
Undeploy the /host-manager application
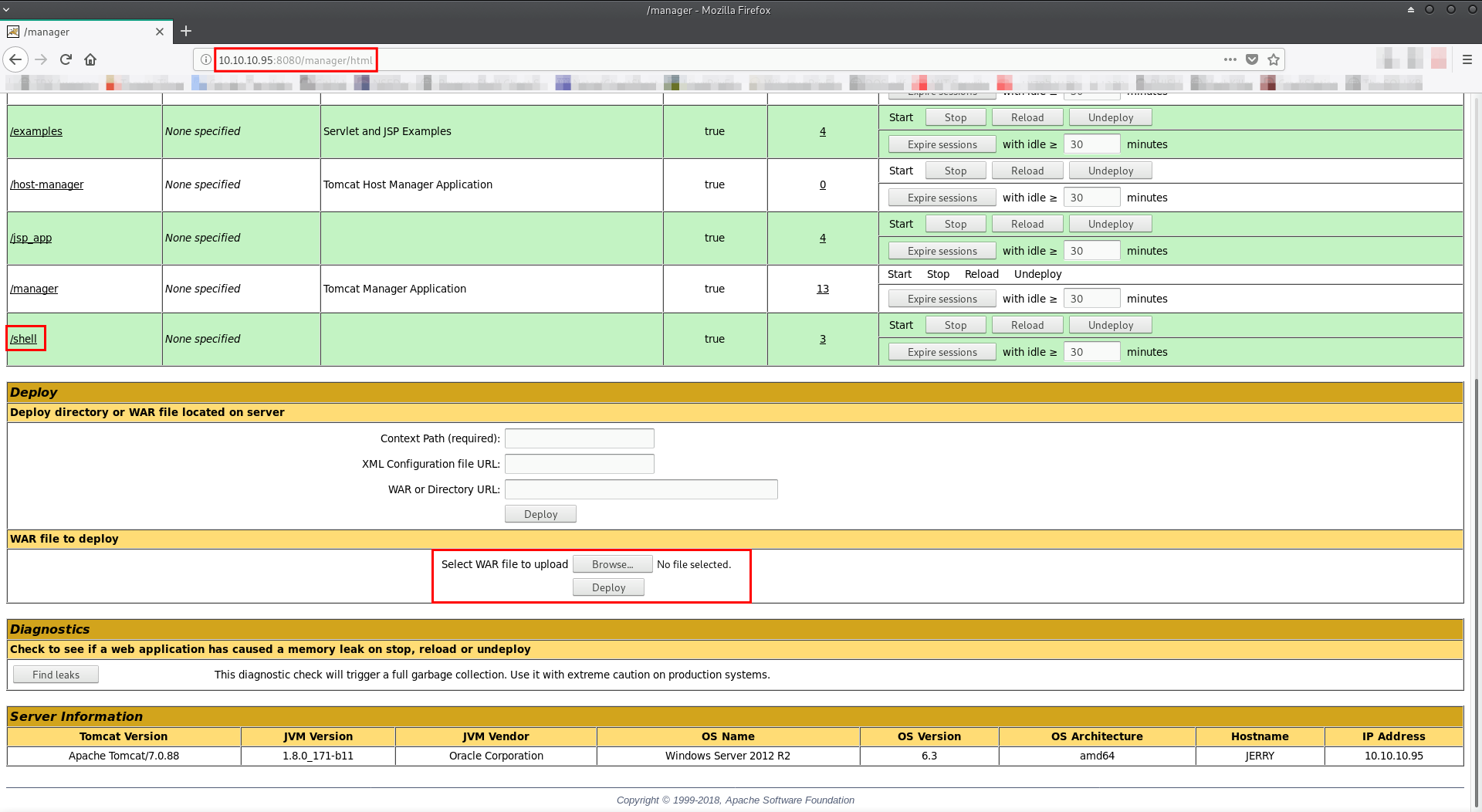1111,171
